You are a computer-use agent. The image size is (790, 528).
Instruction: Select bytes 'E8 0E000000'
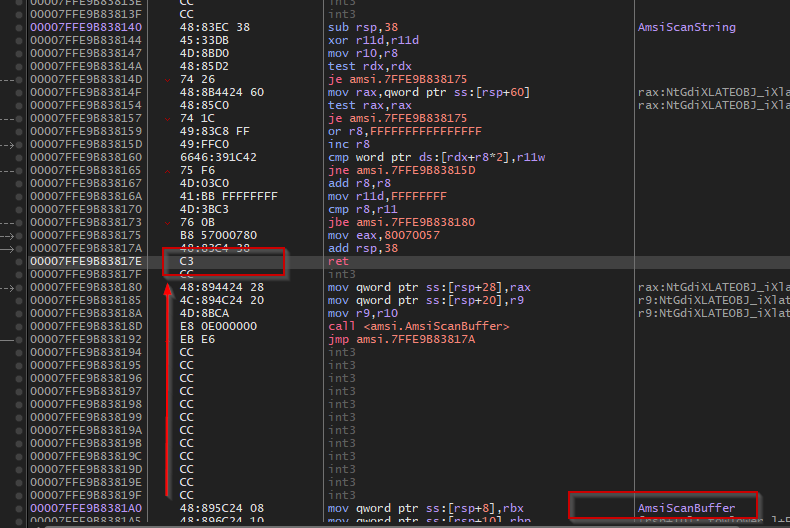[x=218, y=326]
